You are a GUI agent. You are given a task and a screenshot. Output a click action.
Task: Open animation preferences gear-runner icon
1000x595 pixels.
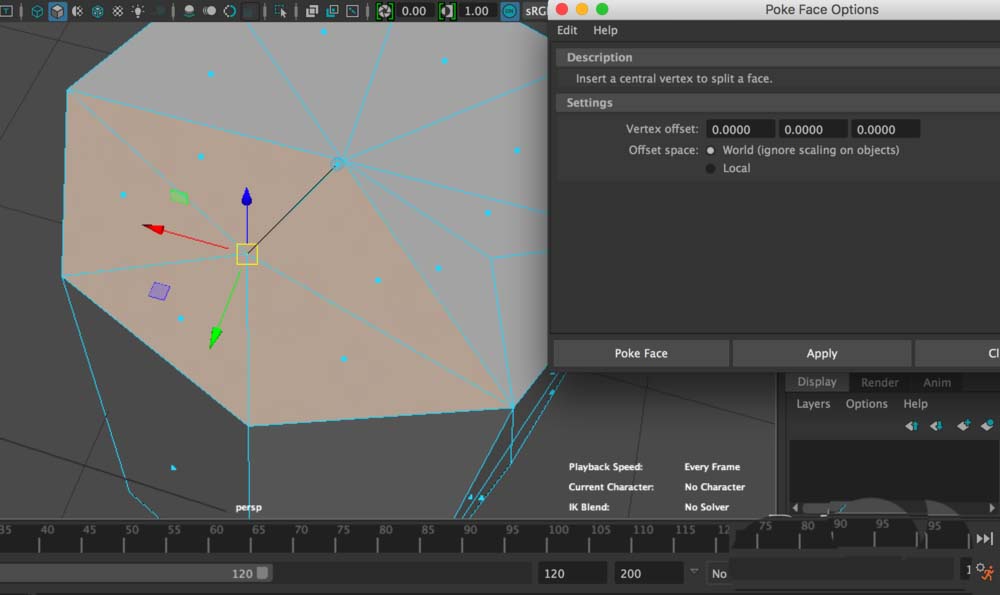click(x=986, y=571)
